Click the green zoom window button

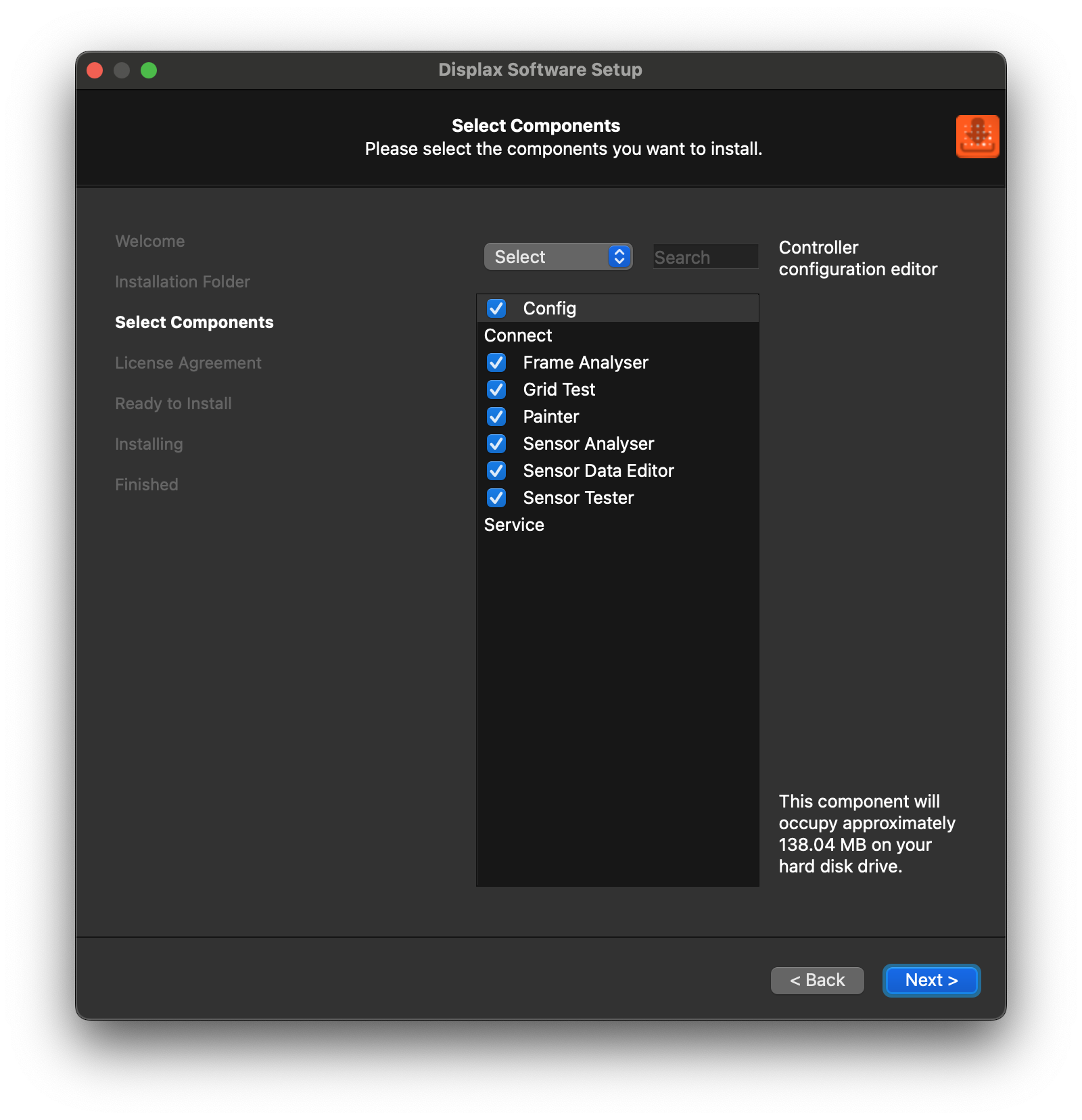(149, 70)
